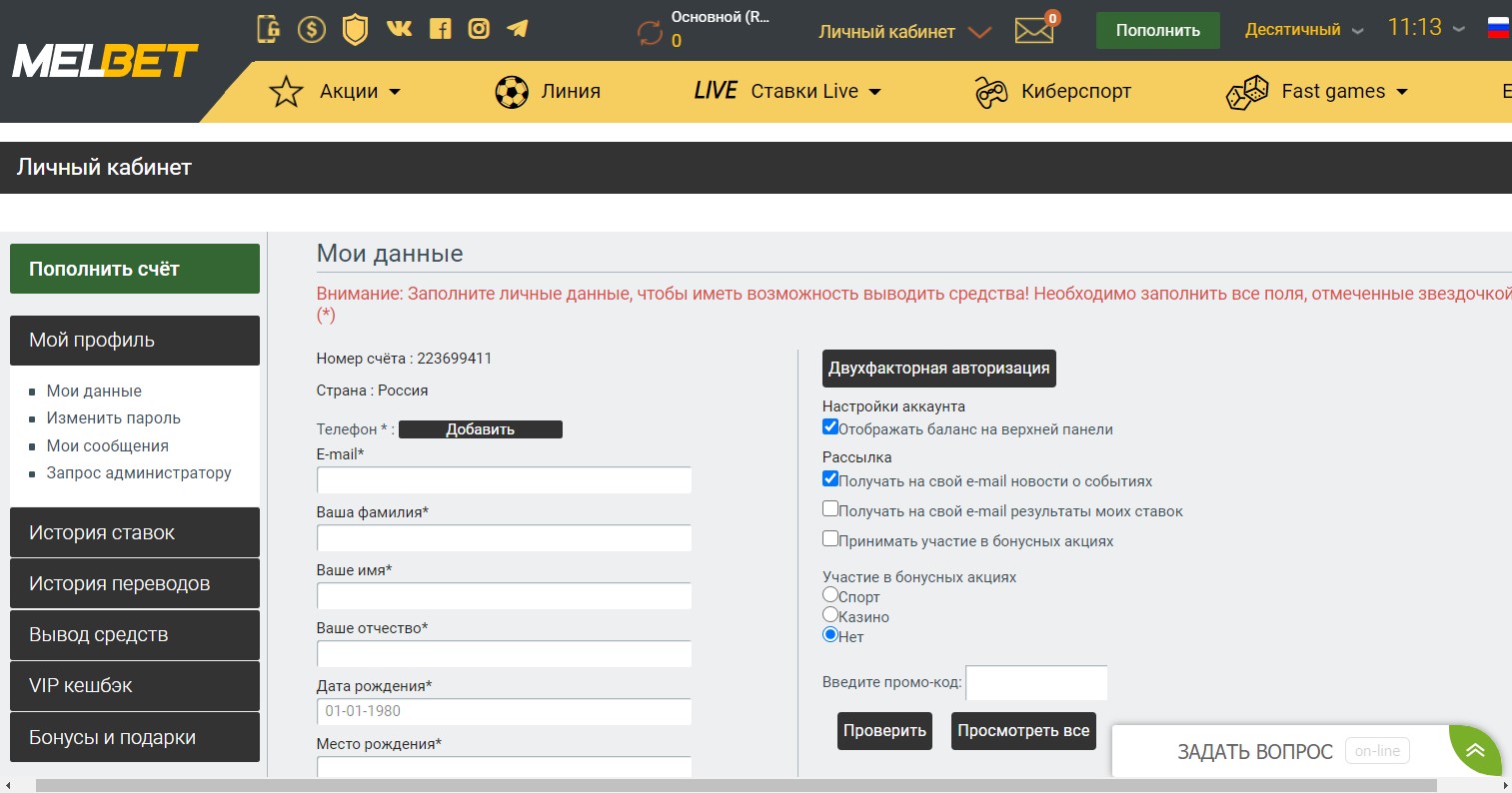Open the VK social network icon
The image size is (1512, 793).
pos(399,28)
